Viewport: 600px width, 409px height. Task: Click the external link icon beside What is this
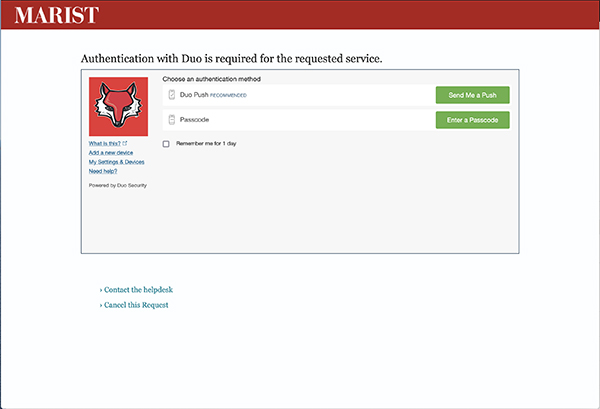[125, 143]
